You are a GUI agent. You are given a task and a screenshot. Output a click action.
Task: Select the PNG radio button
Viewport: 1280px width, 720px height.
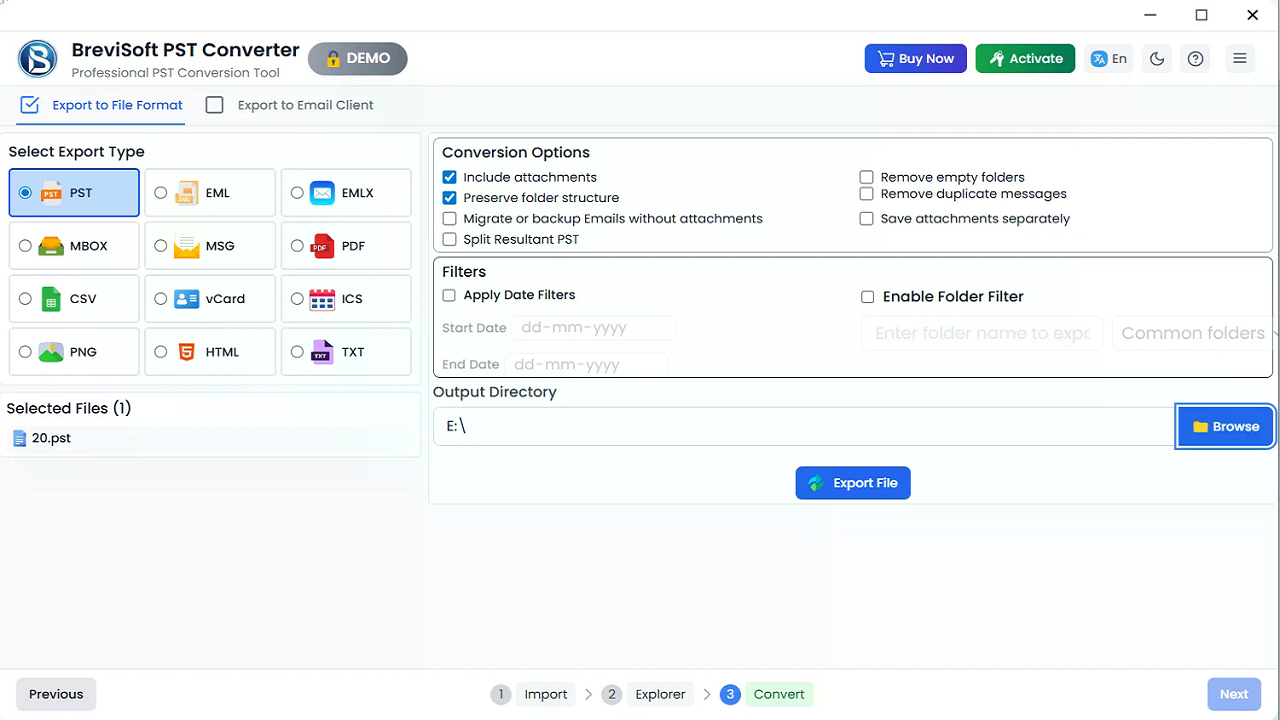(x=25, y=352)
